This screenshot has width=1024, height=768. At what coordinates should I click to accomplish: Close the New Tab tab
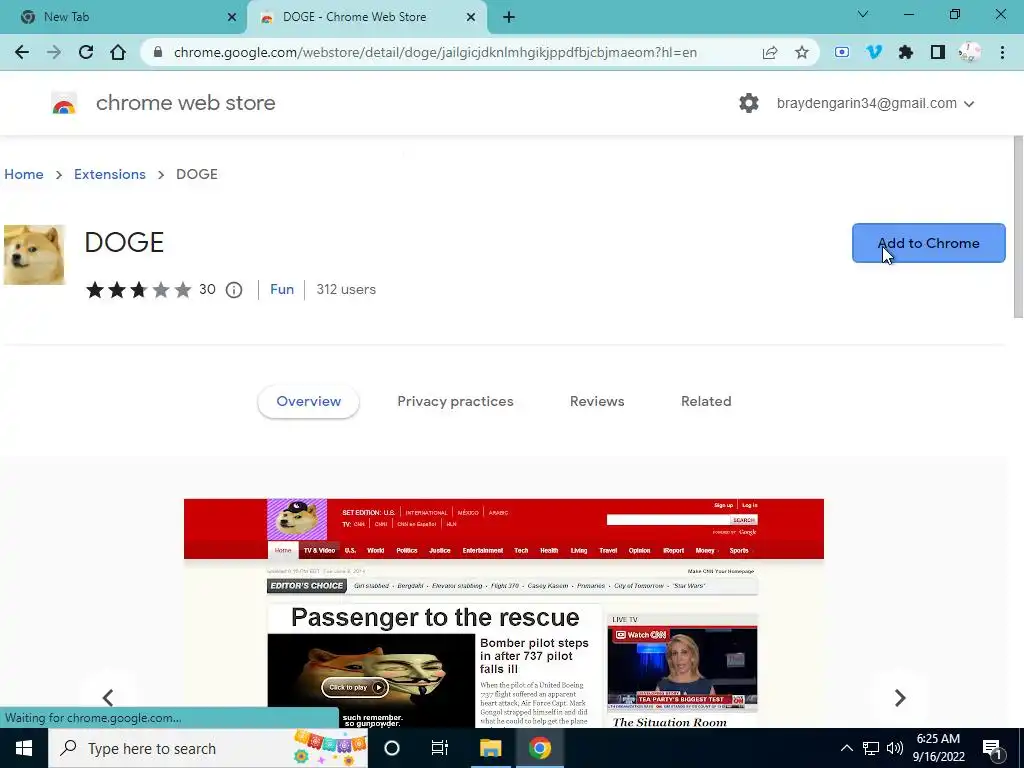pyautogui.click(x=232, y=17)
